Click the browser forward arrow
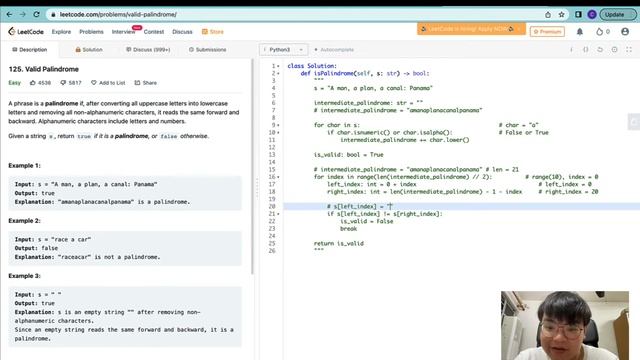The image size is (640, 360). (x=23, y=14)
